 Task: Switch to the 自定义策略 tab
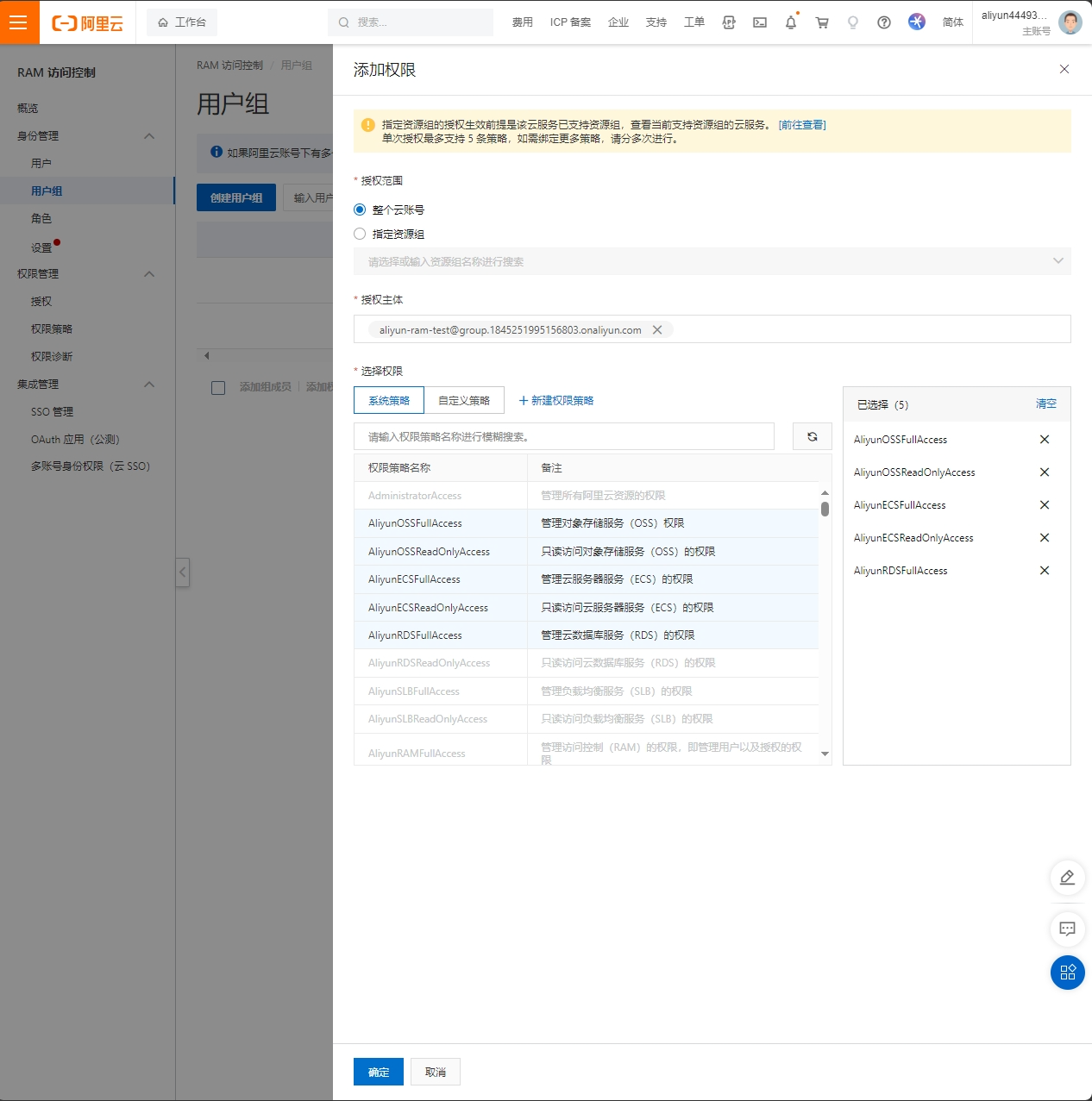(464, 400)
